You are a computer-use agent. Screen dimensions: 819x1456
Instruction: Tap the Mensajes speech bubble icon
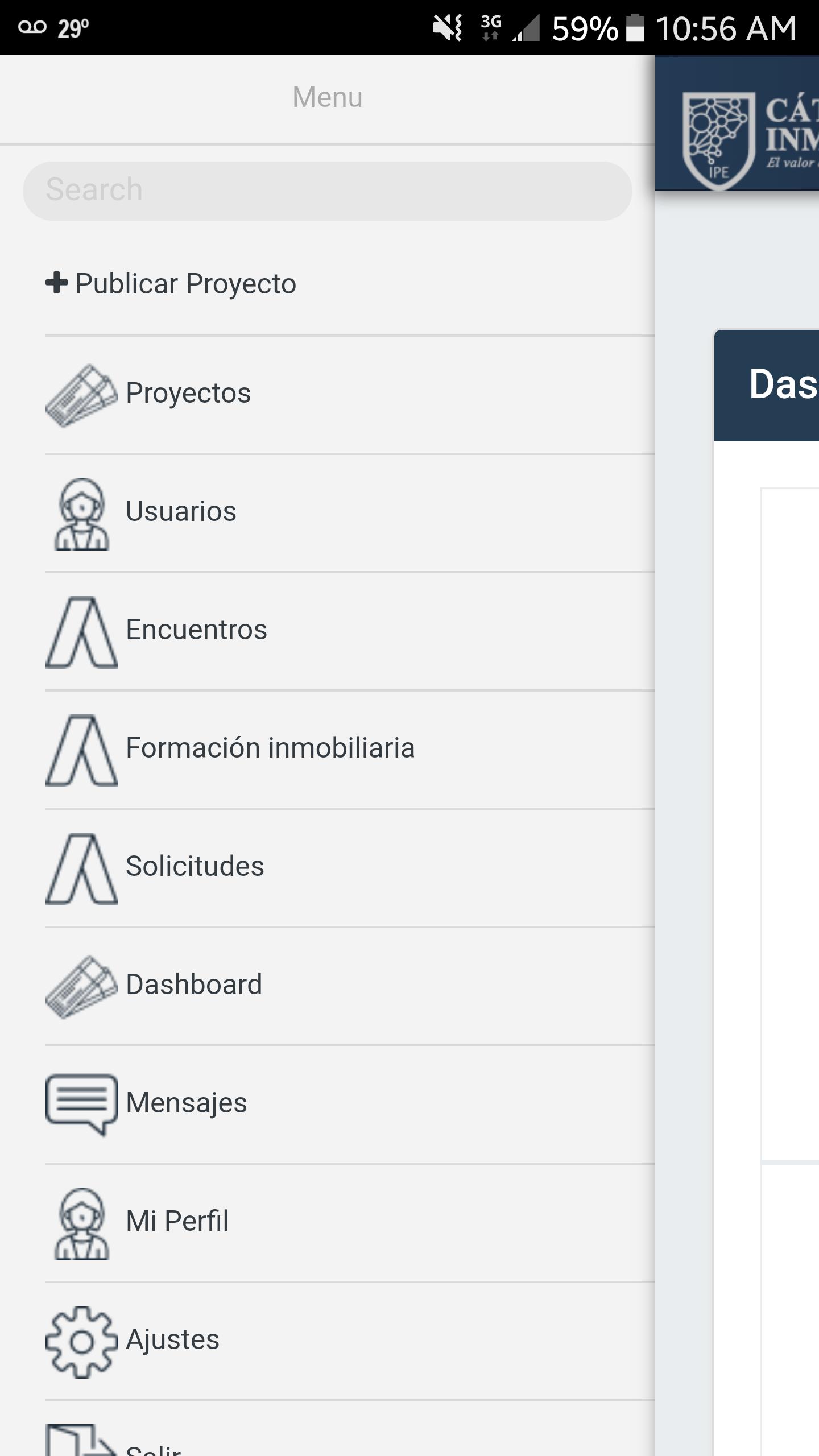(x=82, y=1104)
